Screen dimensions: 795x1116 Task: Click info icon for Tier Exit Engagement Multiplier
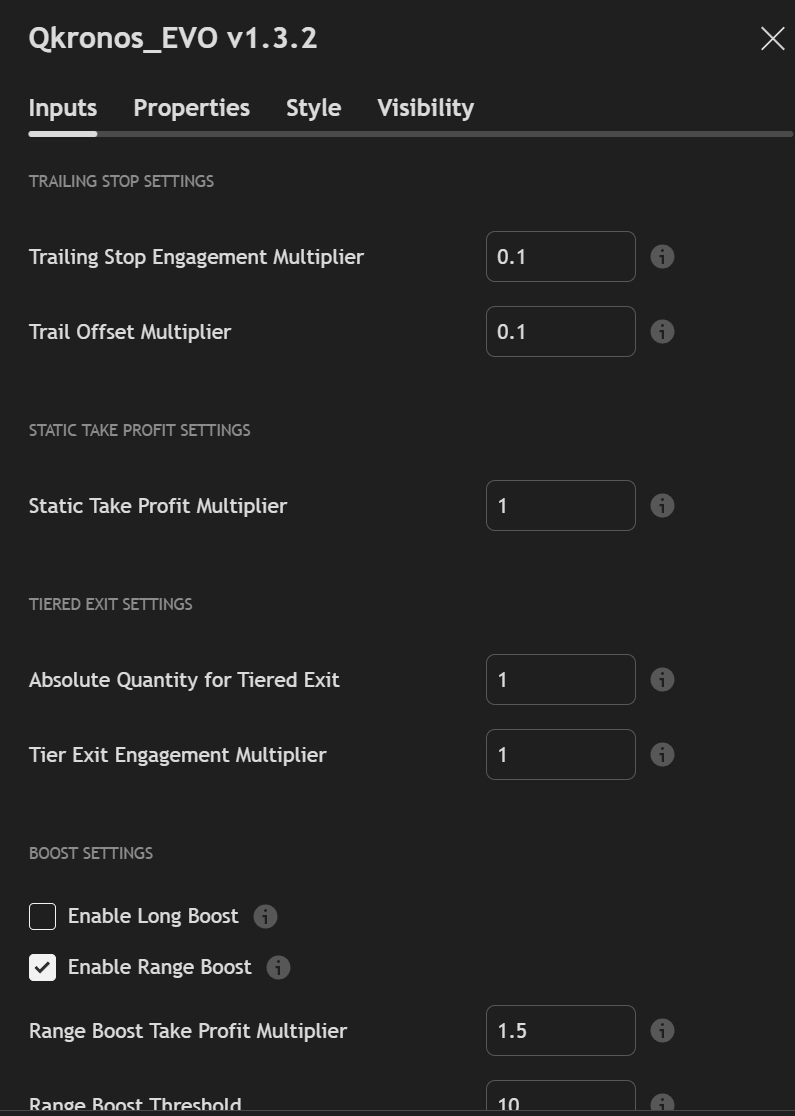[662, 755]
